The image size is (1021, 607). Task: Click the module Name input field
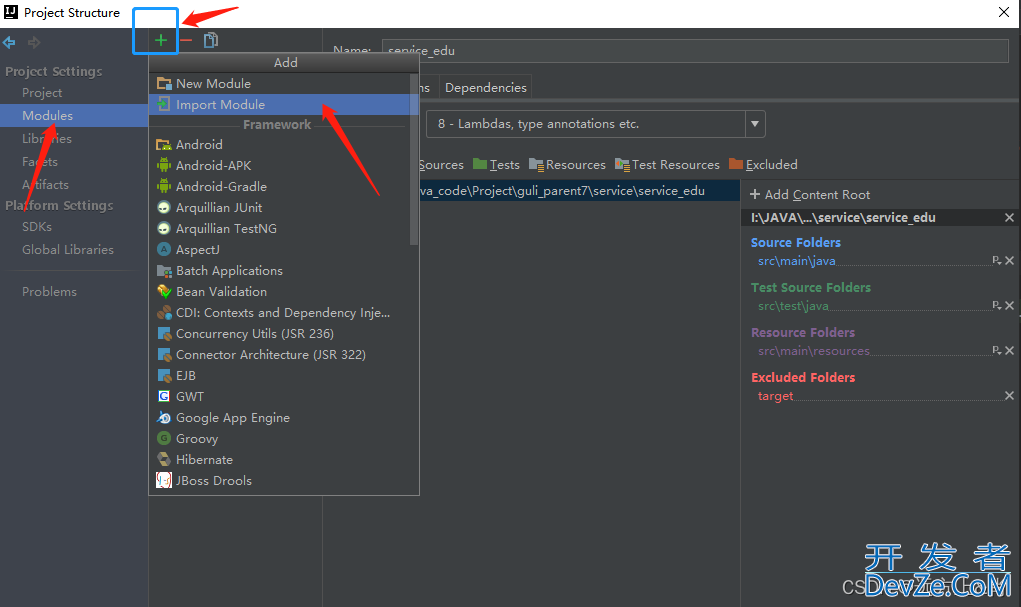695,51
